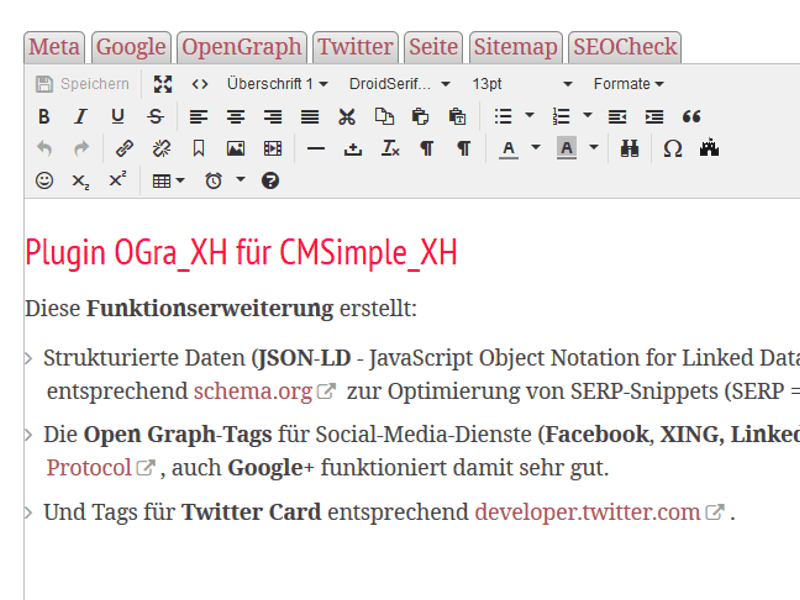This screenshot has width=800, height=600.
Task: Apply the background highlight color
Action: (566, 149)
